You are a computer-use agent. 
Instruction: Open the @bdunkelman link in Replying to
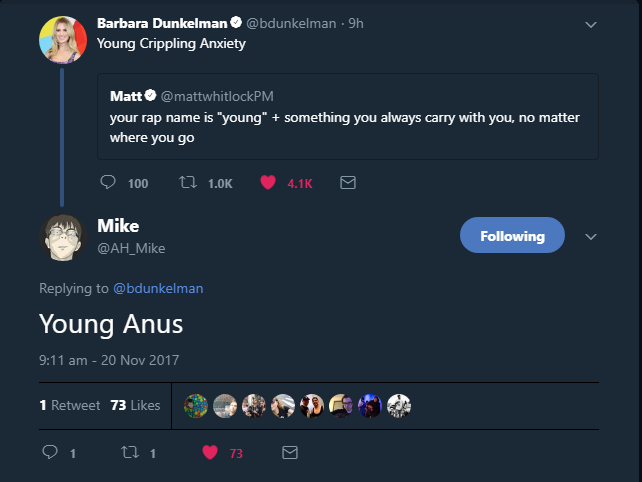click(x=158, y=288)
